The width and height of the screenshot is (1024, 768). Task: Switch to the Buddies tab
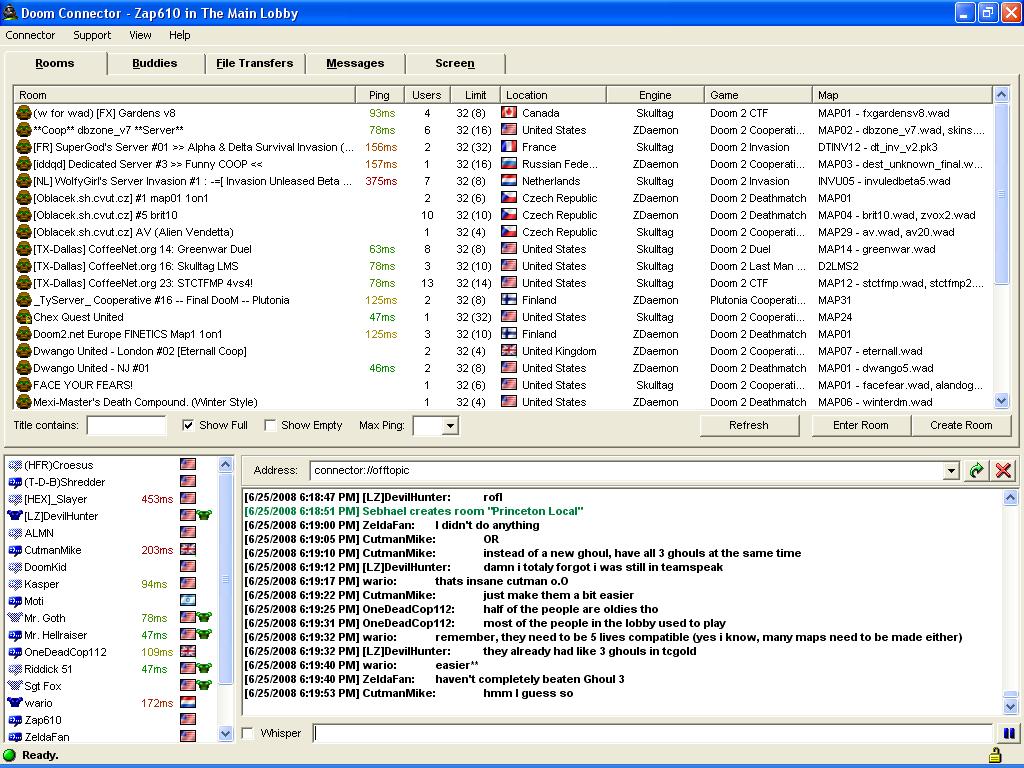[154, 63]
